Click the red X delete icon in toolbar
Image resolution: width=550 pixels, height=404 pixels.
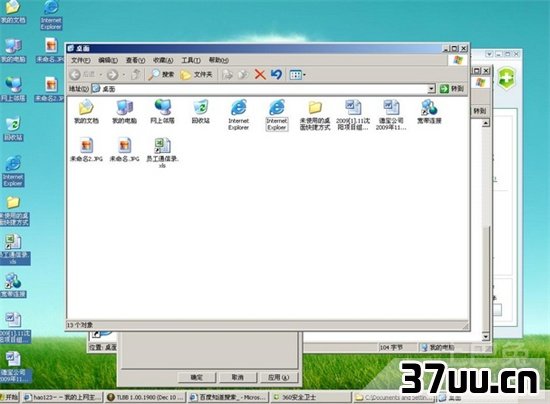260,74
